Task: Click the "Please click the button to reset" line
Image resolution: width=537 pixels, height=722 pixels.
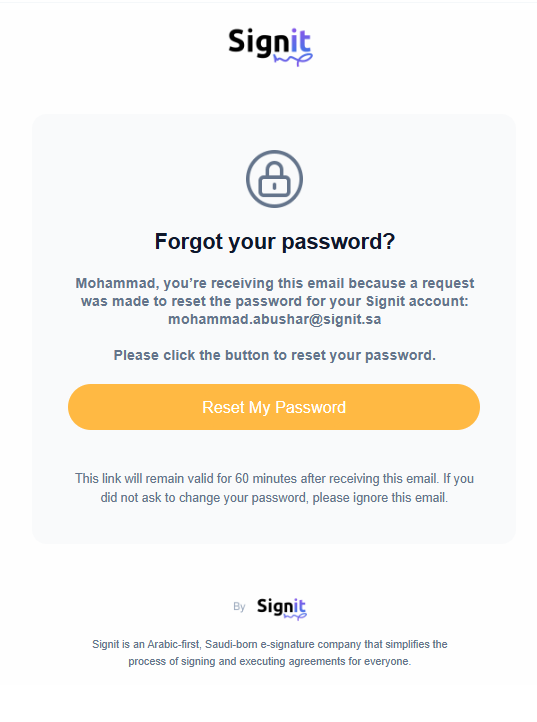Action: pyautogui.click(x=274, y=355)
